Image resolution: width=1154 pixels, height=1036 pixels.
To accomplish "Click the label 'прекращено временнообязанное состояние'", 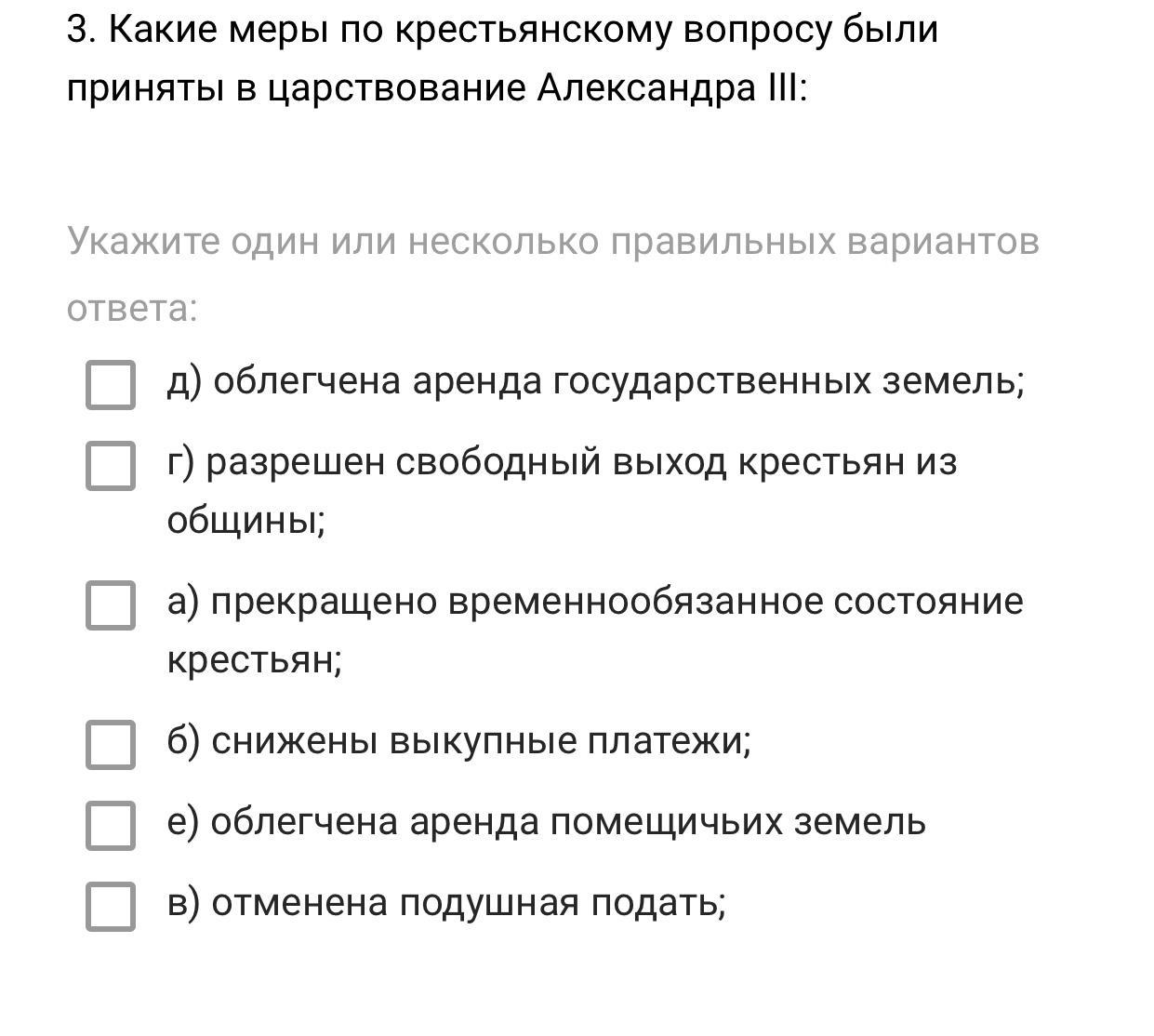I will click(x=617, y=602).
